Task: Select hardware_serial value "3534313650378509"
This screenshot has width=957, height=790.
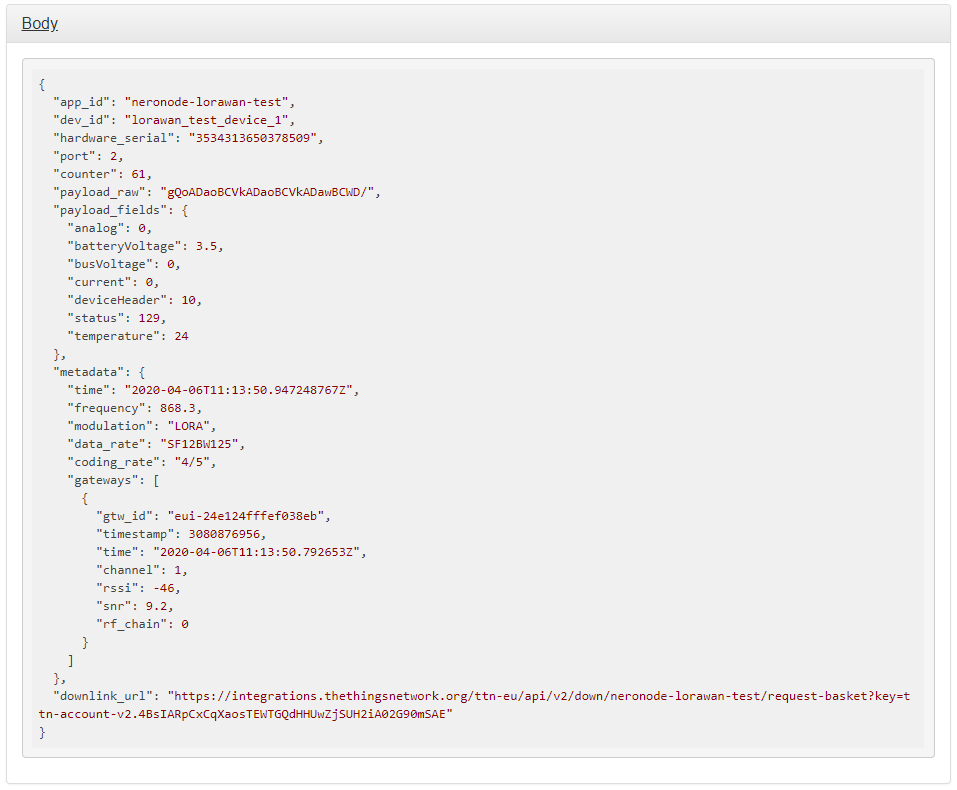Action: (253, 138)
